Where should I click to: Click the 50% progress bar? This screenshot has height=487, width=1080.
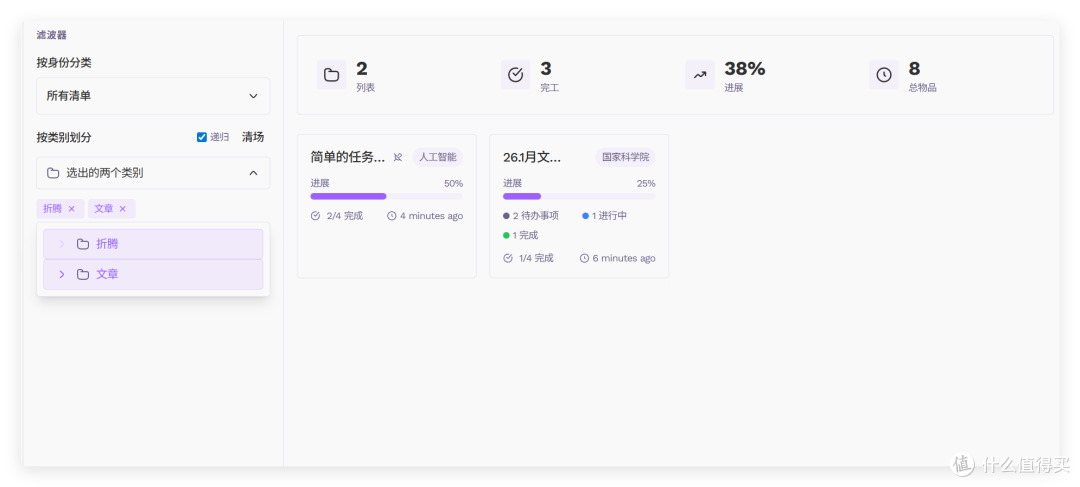coord(386,196)
